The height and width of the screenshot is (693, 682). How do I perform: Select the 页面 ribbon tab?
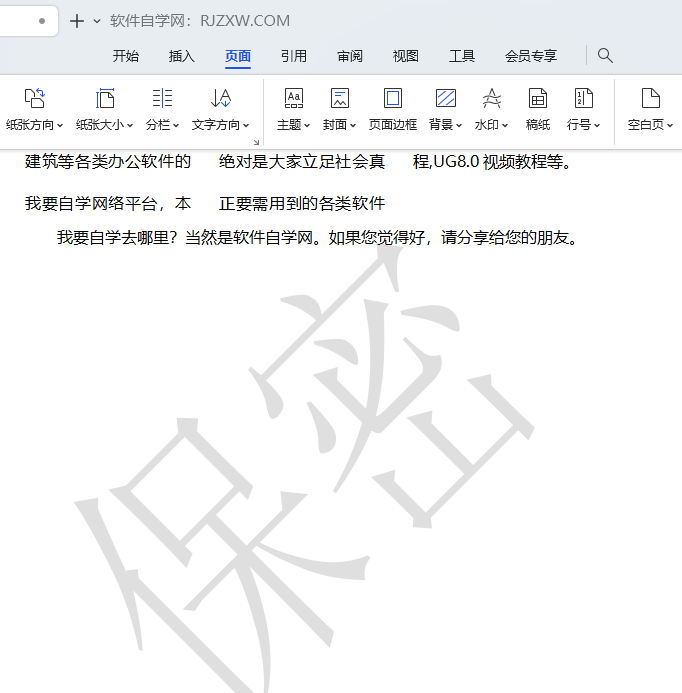(x=238, y=56)
